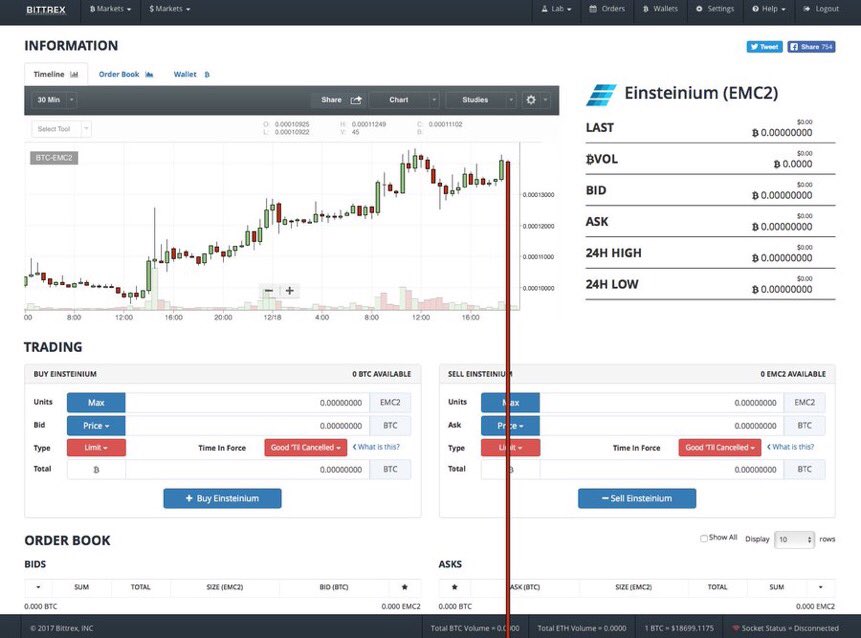Click the Socket Status Disconnected indicator
Image resolution: width=861 pixels, height=638 pixels.
[785, 628]
